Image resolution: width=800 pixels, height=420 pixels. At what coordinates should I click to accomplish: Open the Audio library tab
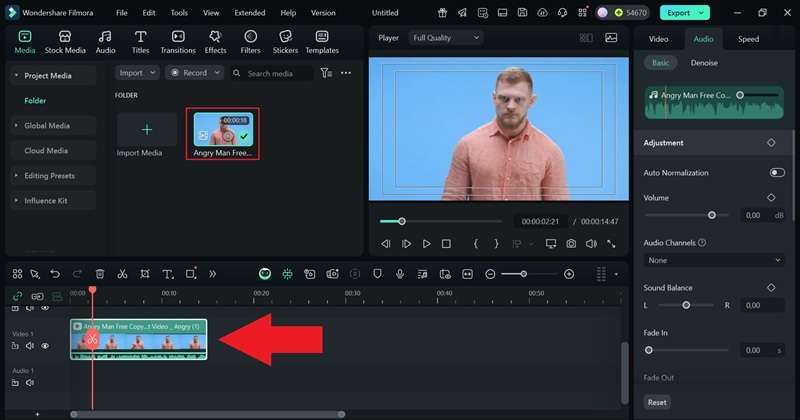(x=106, y=42)
